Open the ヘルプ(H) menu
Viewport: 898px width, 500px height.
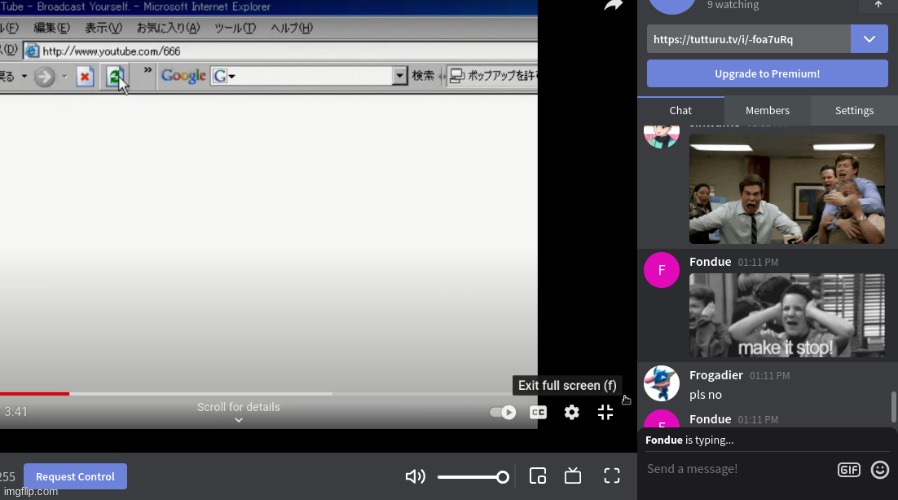coord(292,27)
